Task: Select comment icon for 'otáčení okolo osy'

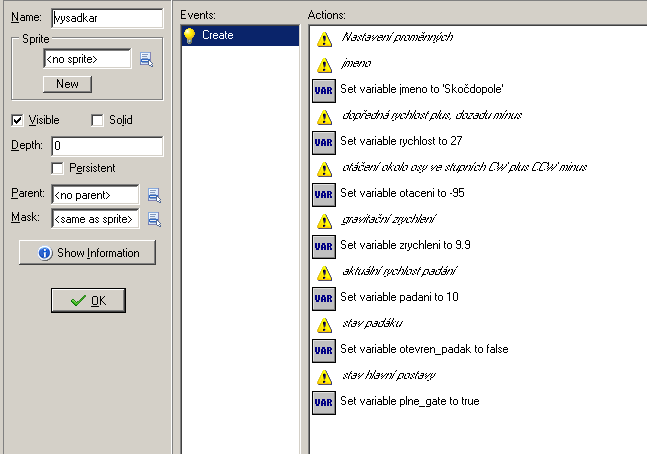Action: coord(324,169)
